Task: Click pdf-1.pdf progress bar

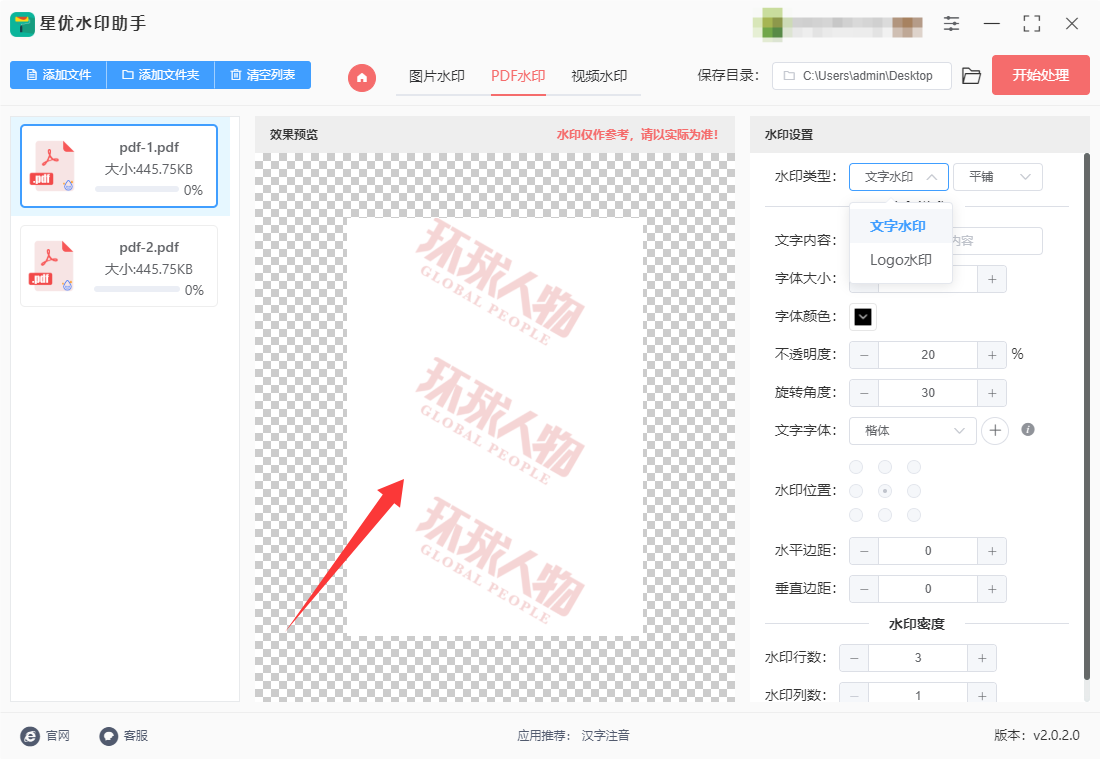Action: [x=137, y=189]
